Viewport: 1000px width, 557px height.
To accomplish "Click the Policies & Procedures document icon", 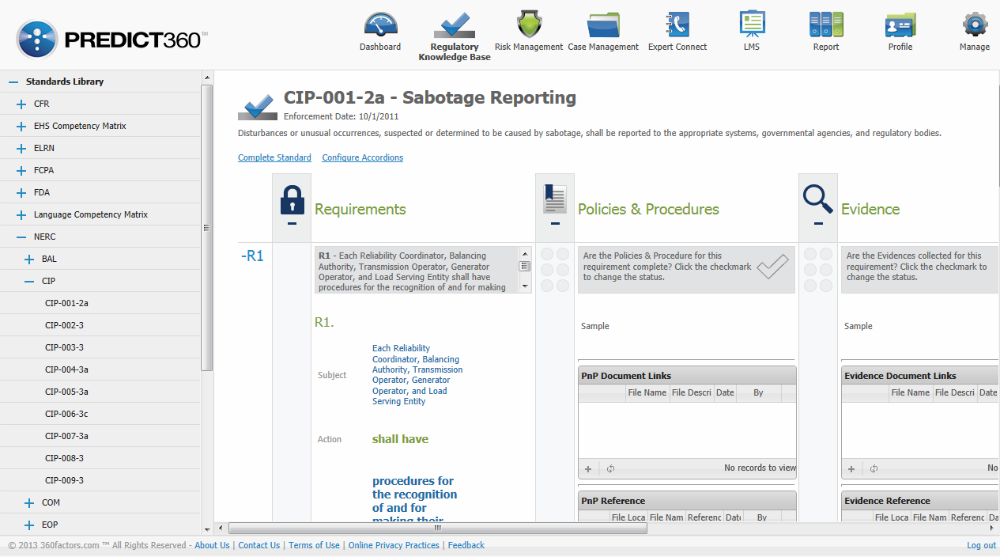I will pos(555,198).
